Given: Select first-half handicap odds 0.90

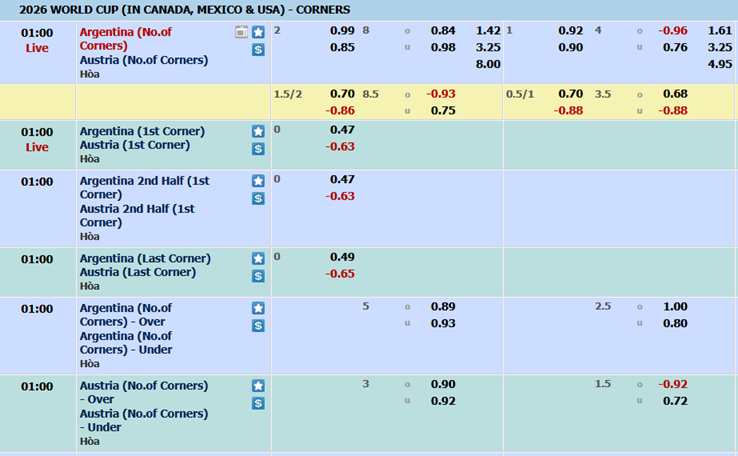Looking at the screenshot, I should tap(570, 48).
